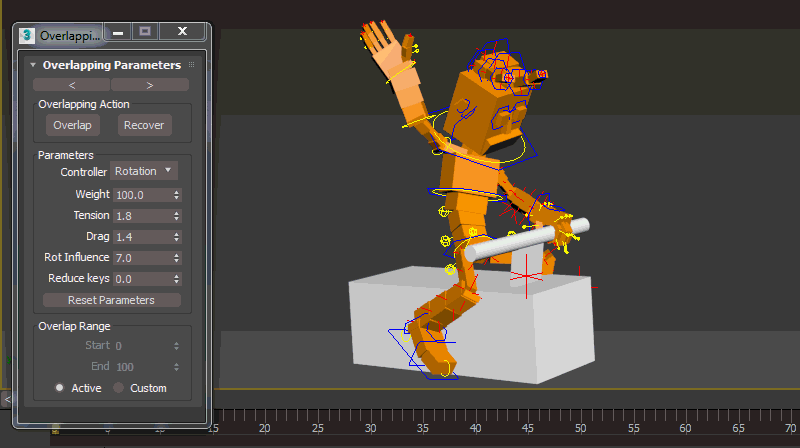Click the Tension spinner arrows

point(177,216)
